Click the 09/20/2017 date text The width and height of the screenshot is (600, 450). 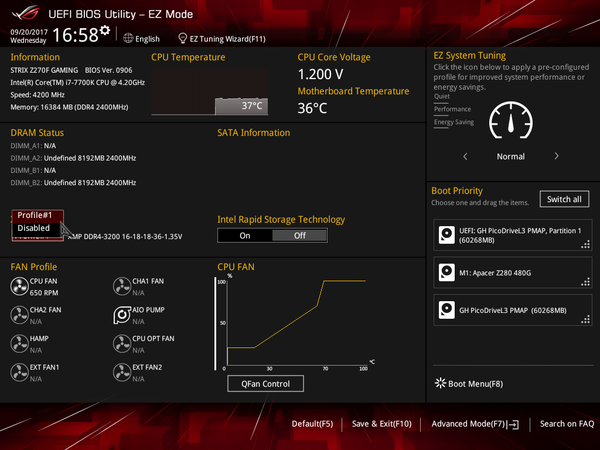[29, 32]
